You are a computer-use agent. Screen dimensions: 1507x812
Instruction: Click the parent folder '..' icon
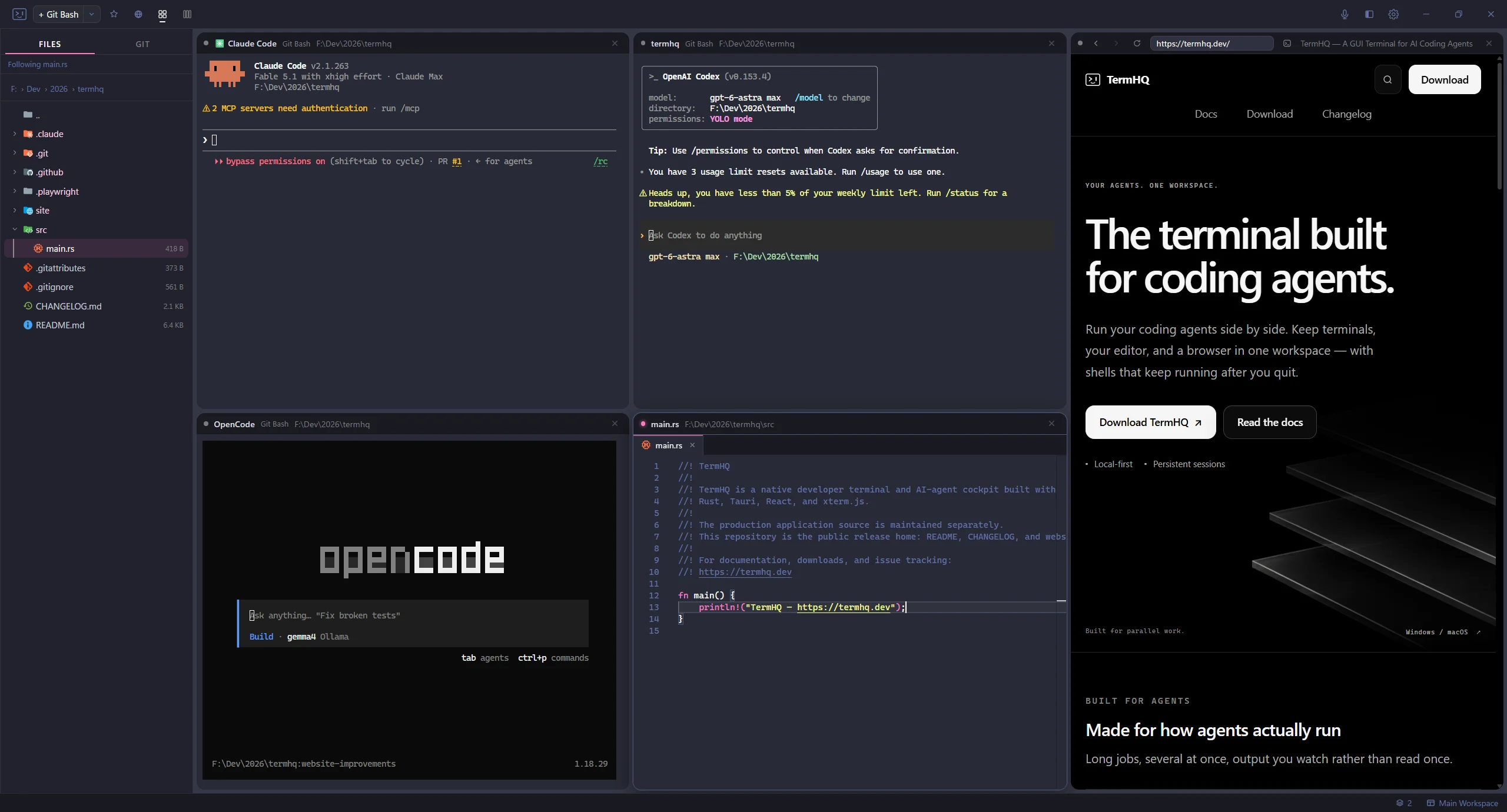tap(28, 115)
